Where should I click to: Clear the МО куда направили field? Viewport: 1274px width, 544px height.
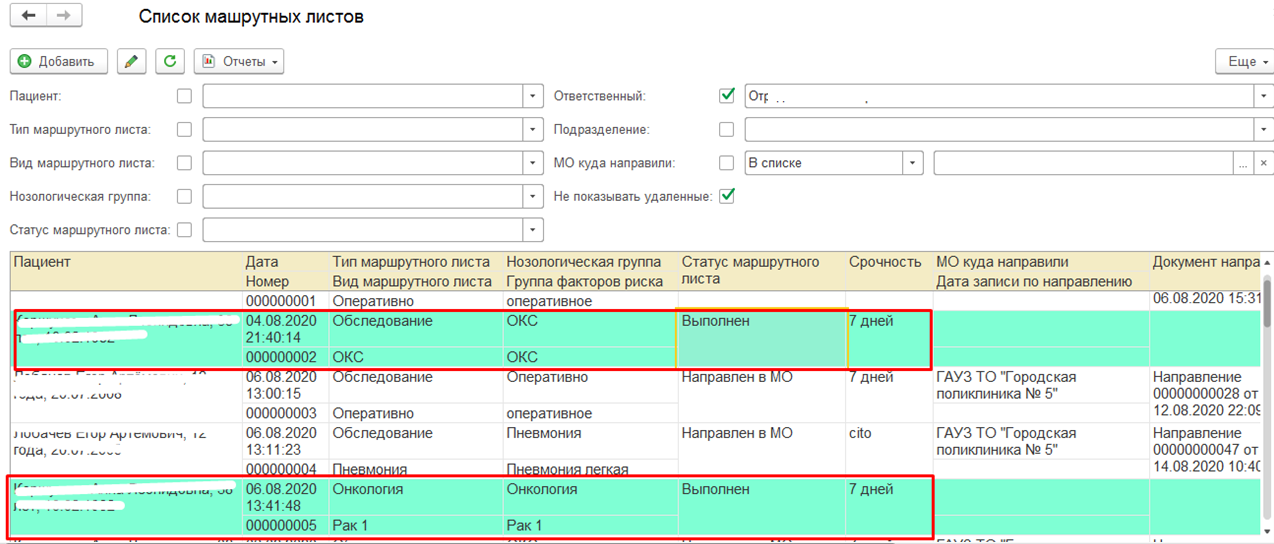(x=1263, y=163)
